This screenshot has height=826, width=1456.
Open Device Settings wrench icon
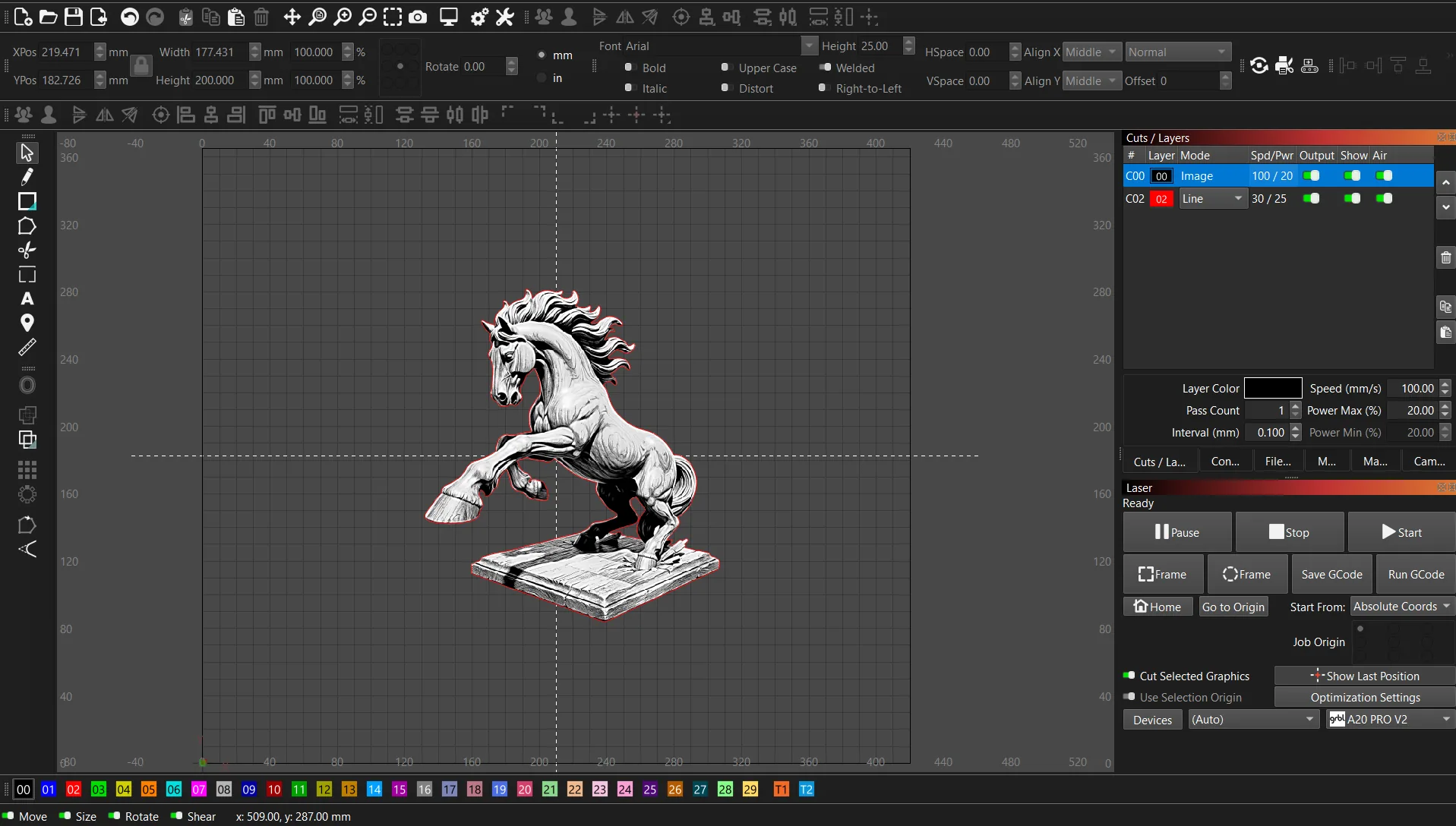[x=505, y=17]
